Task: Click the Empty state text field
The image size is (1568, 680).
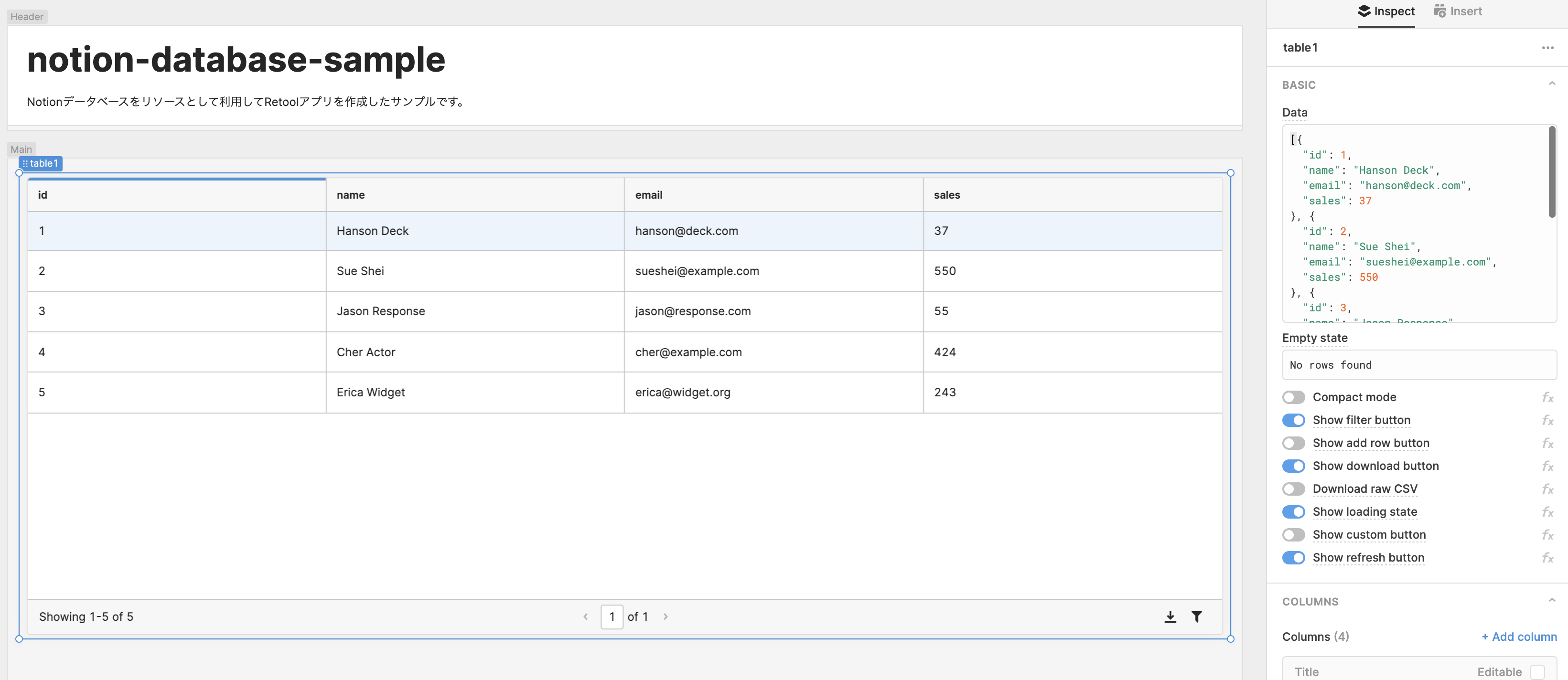Action: [1419, 365]
